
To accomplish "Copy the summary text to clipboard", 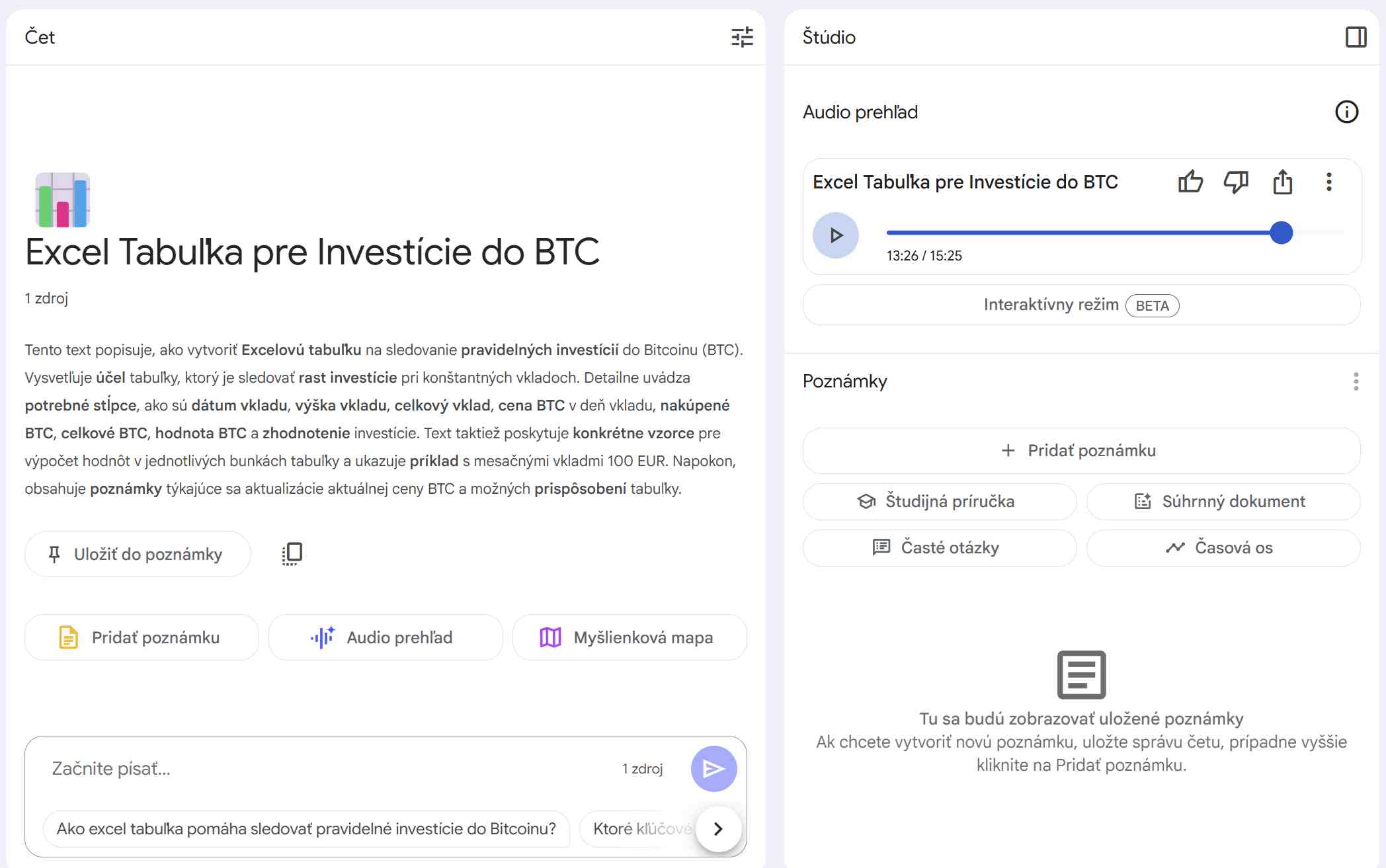I will pyautogui.click(x=292, y=554).
